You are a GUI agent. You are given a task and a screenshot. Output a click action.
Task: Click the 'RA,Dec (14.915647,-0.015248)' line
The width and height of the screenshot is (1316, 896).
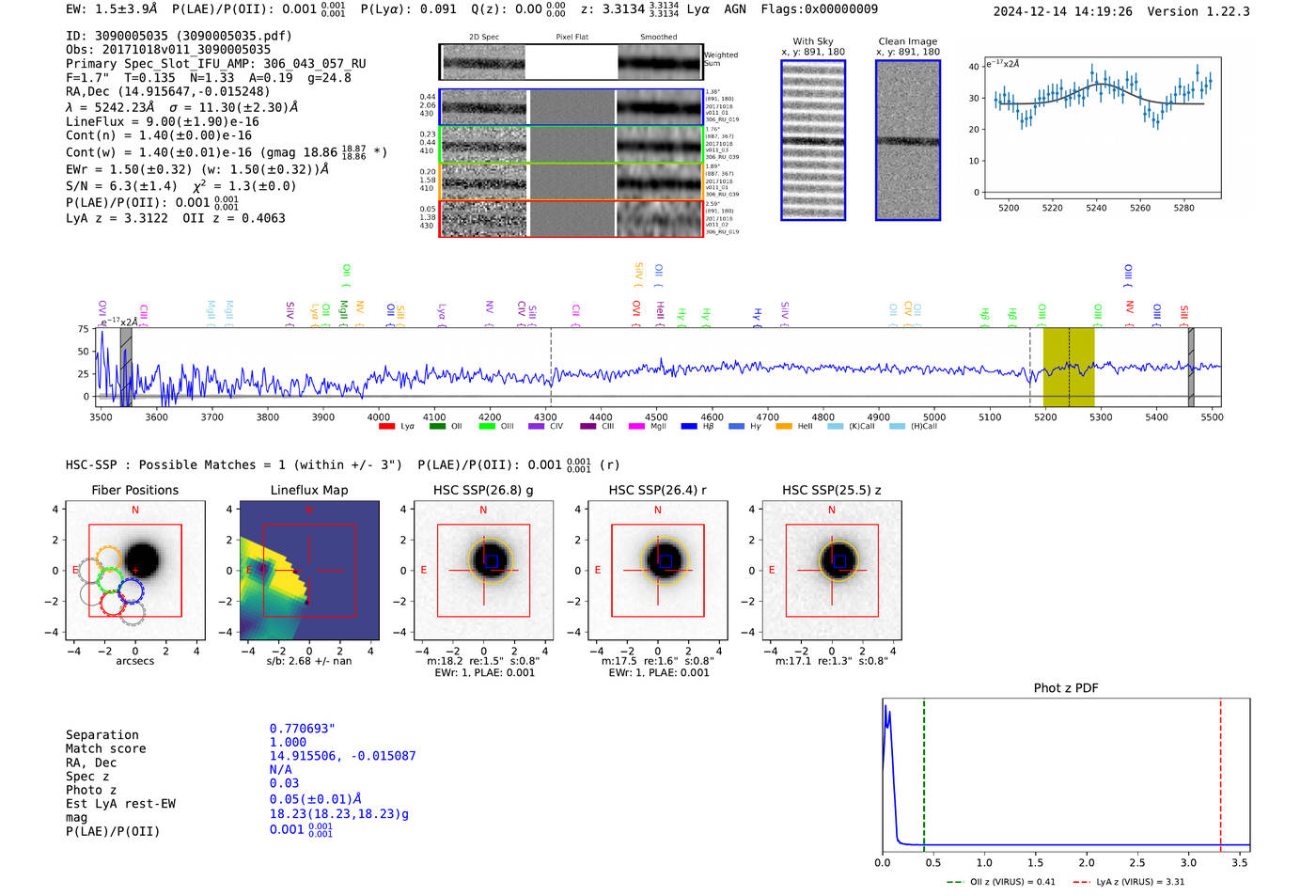(x=167, y=91)
